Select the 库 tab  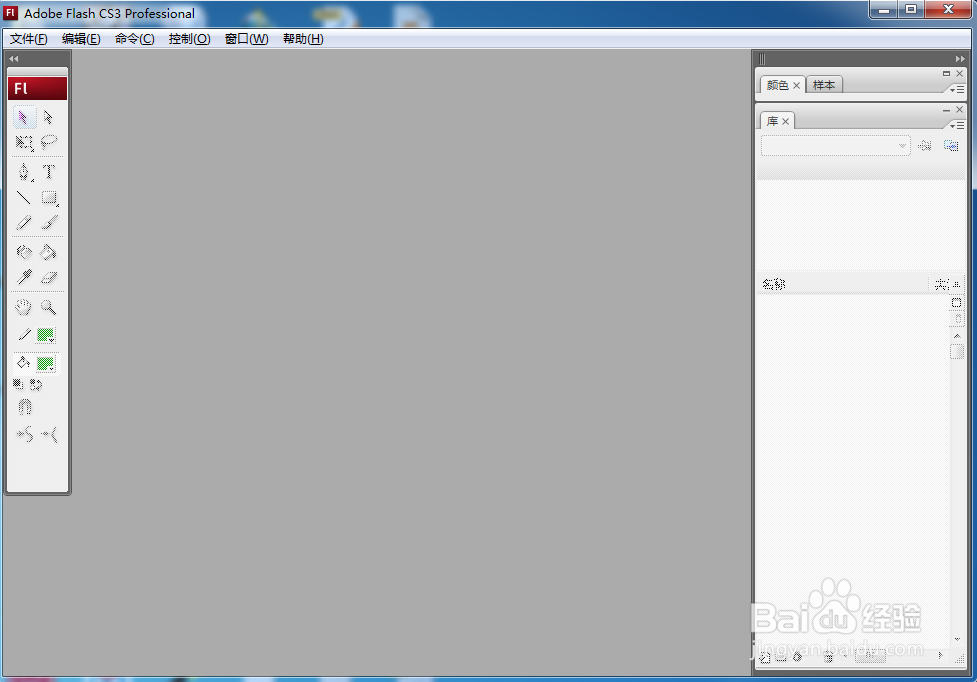click(x=772, y=121)
